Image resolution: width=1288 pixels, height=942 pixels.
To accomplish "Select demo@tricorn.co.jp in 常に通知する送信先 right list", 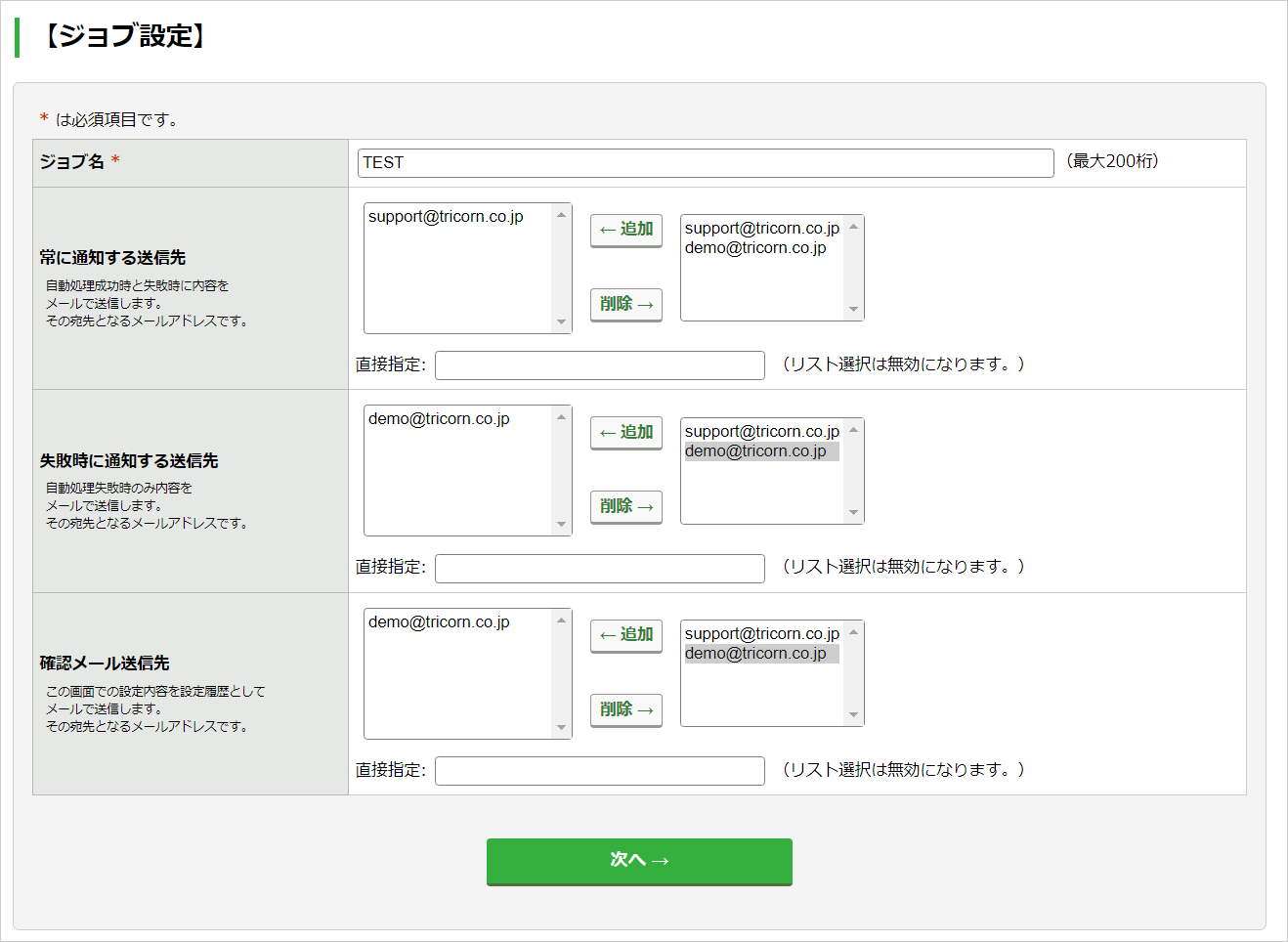I will (755, 248).
